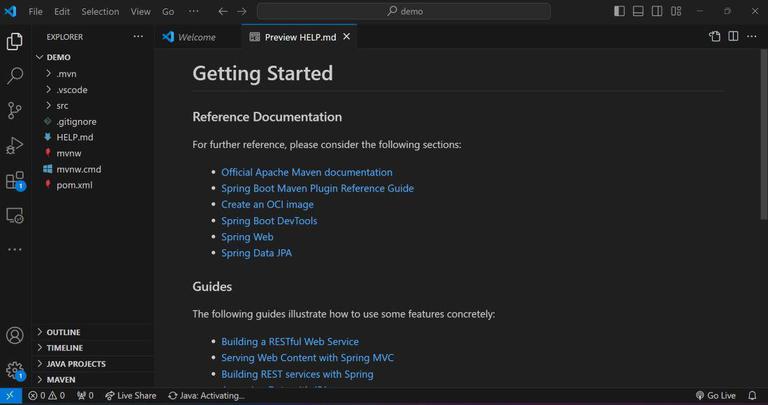Split the editor to the right
Screen dimensions: 768x405
(733, 36)
